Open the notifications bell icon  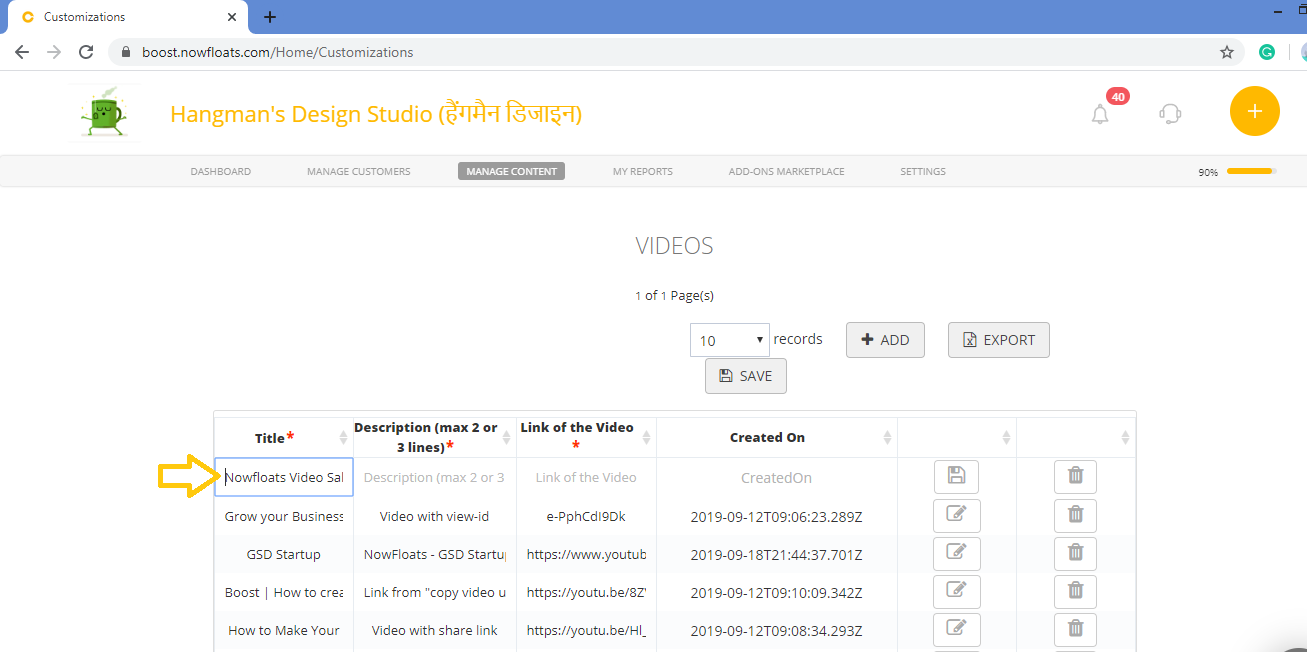pos(1100,114)
